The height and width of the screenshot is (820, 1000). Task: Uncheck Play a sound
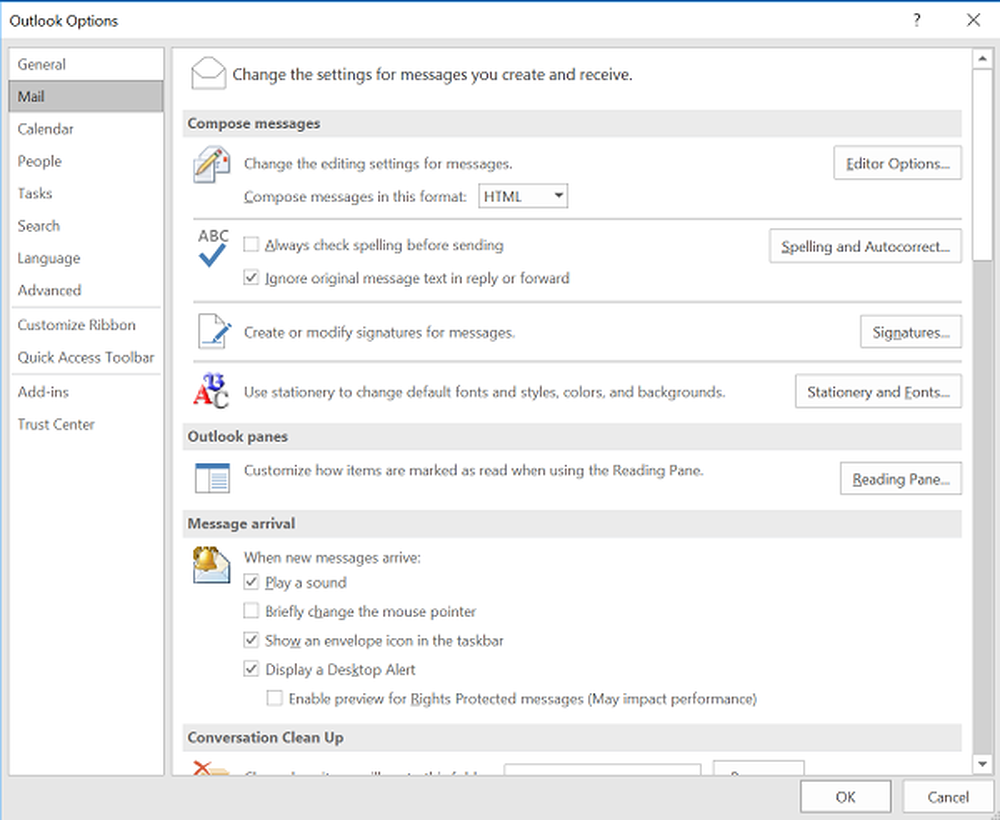pos(251,582)
